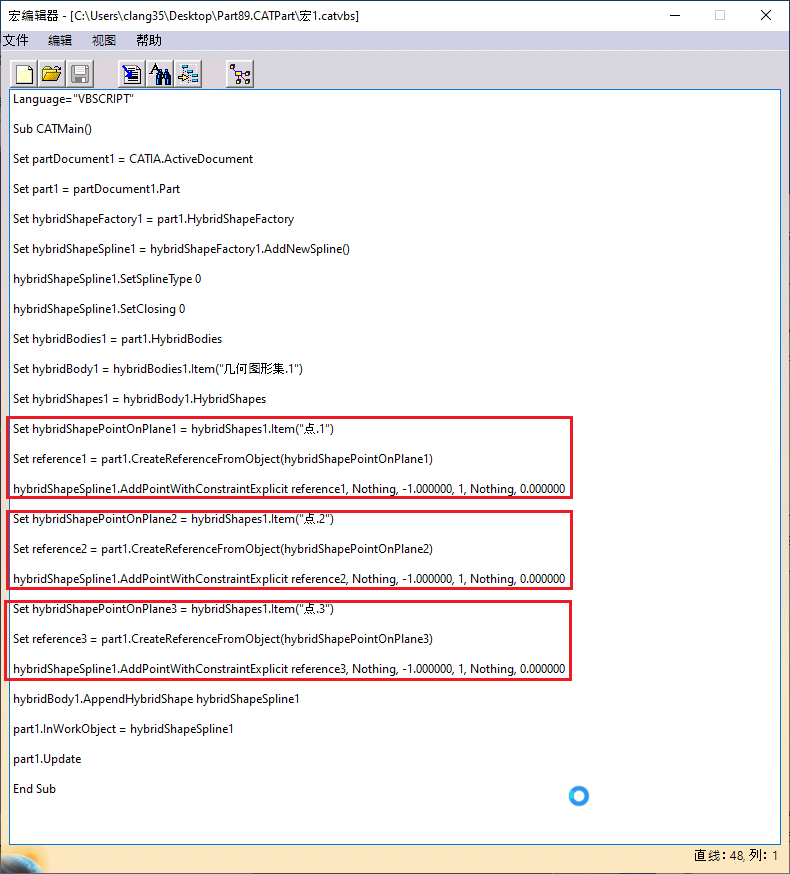The width and height of the screenshot is (790, 874).
Task: Click the part1.HybridShapeFactory line
Action: [x=153, y=219]
